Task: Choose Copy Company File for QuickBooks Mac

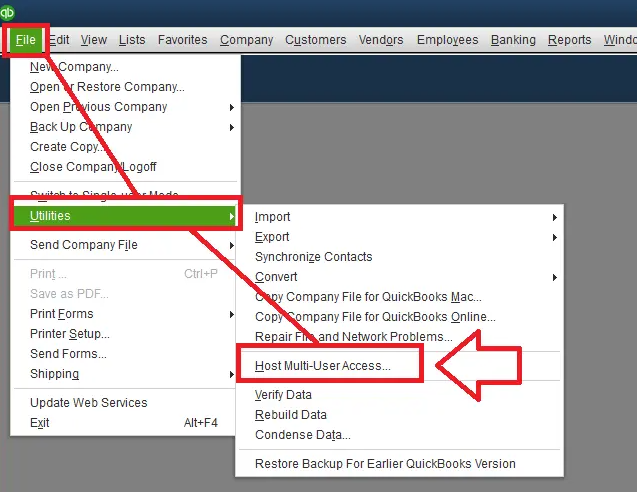Action: pyautogui.click(x=400, y=297)
